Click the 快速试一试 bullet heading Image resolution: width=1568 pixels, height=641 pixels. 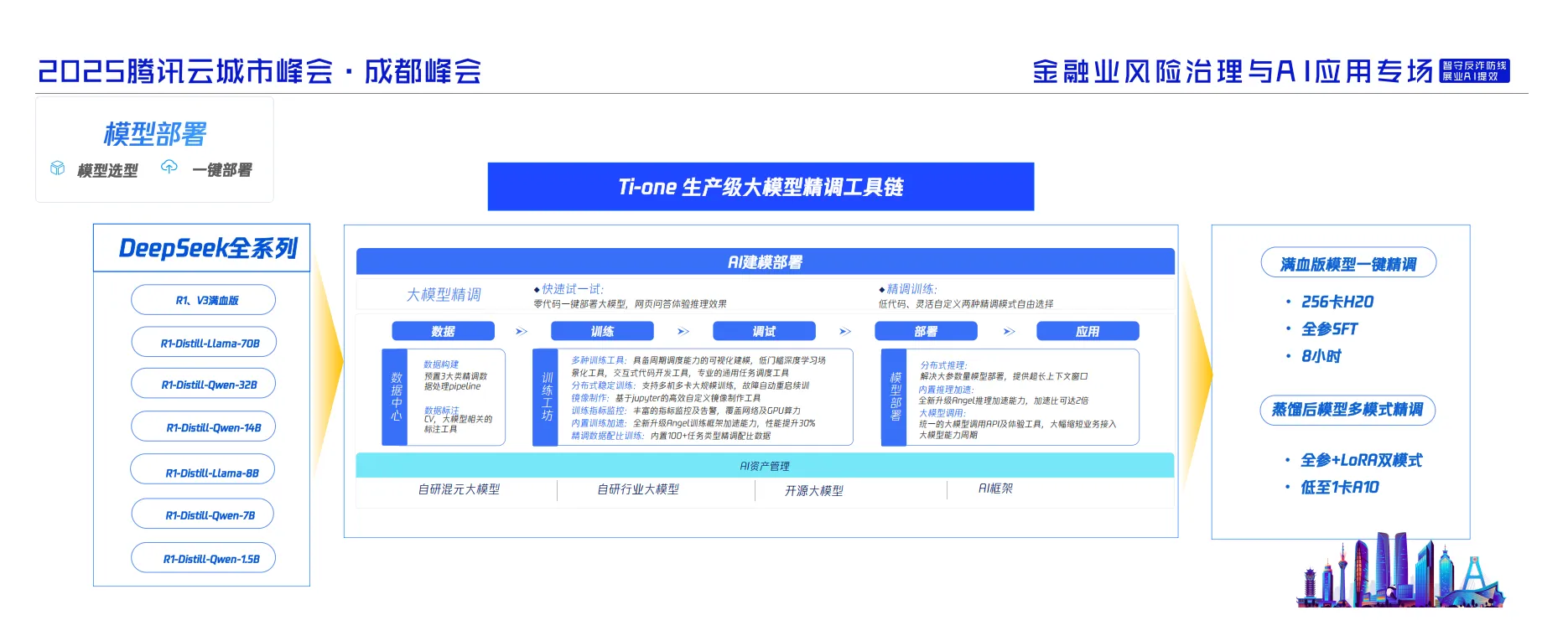[572, 289]
